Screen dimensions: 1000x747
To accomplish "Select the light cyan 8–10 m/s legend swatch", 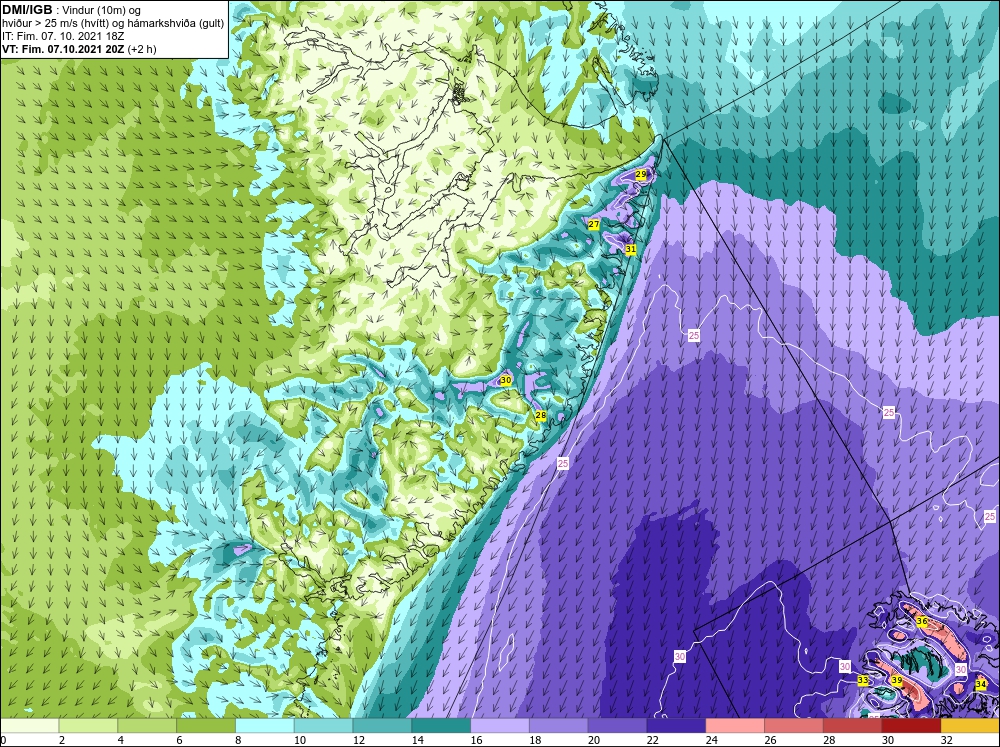I will [x=265, y=726].
